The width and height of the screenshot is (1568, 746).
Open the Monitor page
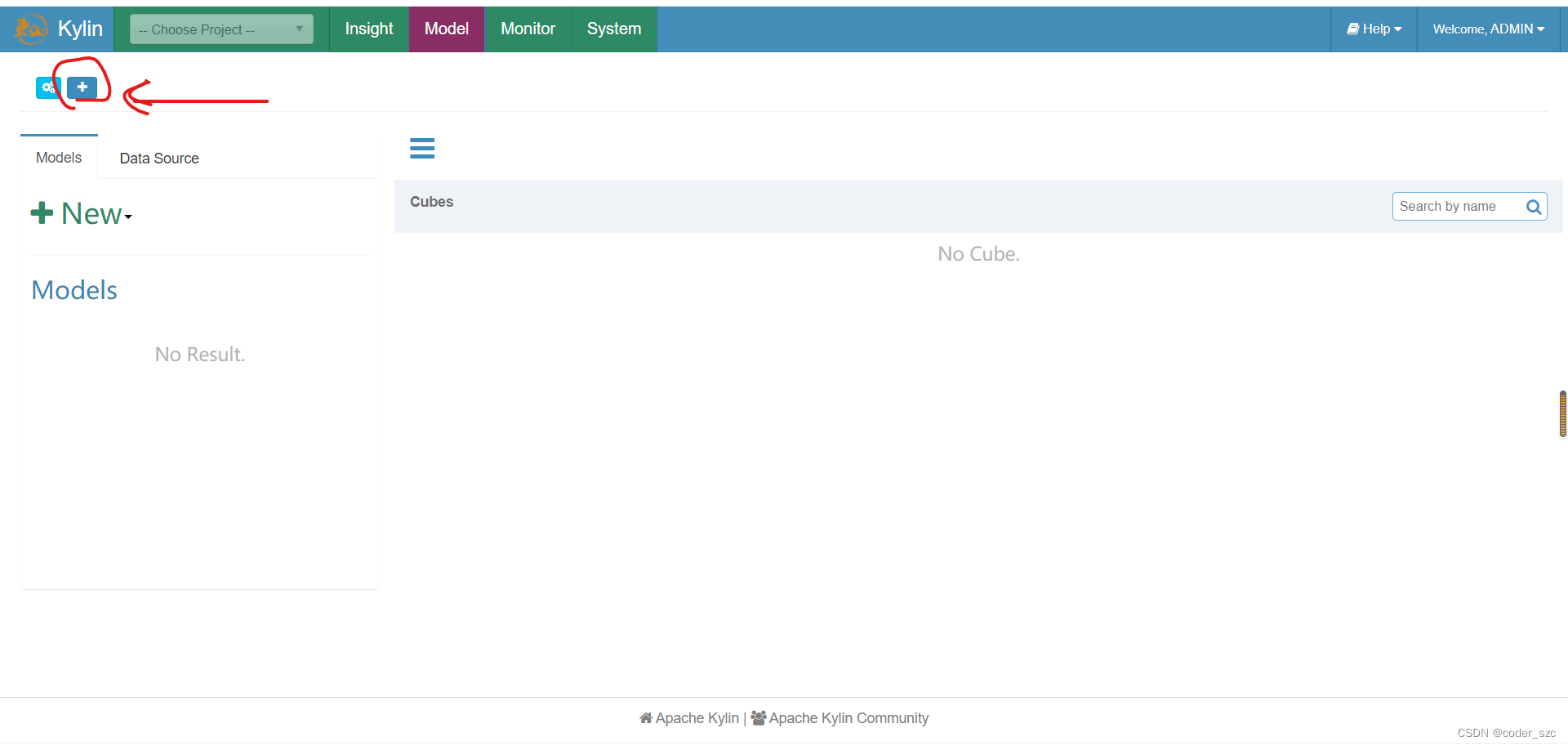(528, 29)
